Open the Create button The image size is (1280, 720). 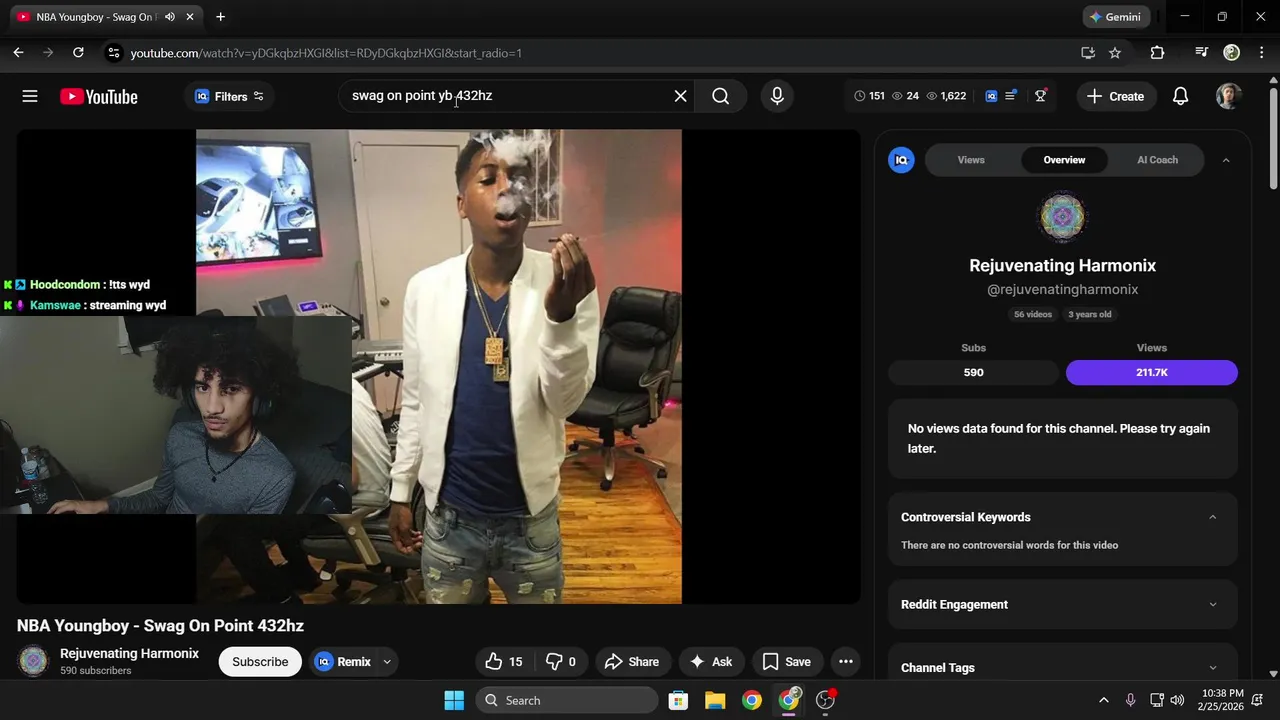coord(1115,96)
